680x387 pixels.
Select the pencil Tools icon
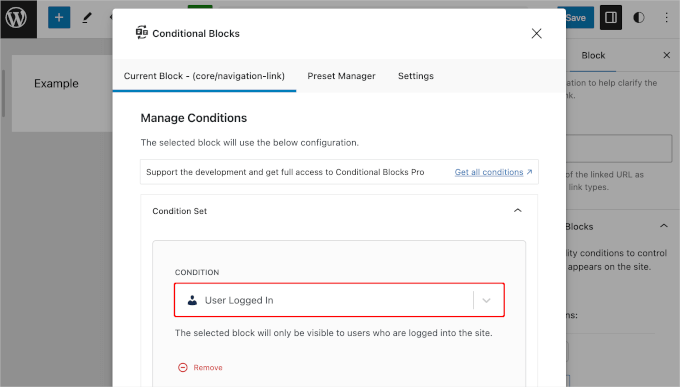click(87, 18)
